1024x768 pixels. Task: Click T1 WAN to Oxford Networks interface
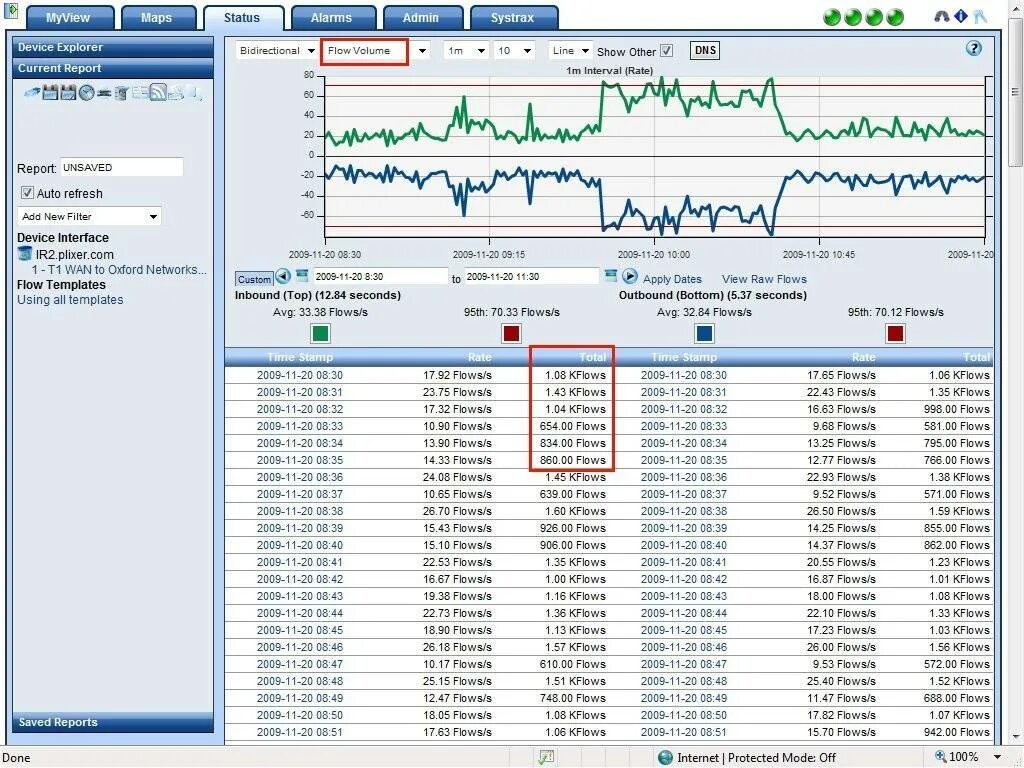point(119,270)
